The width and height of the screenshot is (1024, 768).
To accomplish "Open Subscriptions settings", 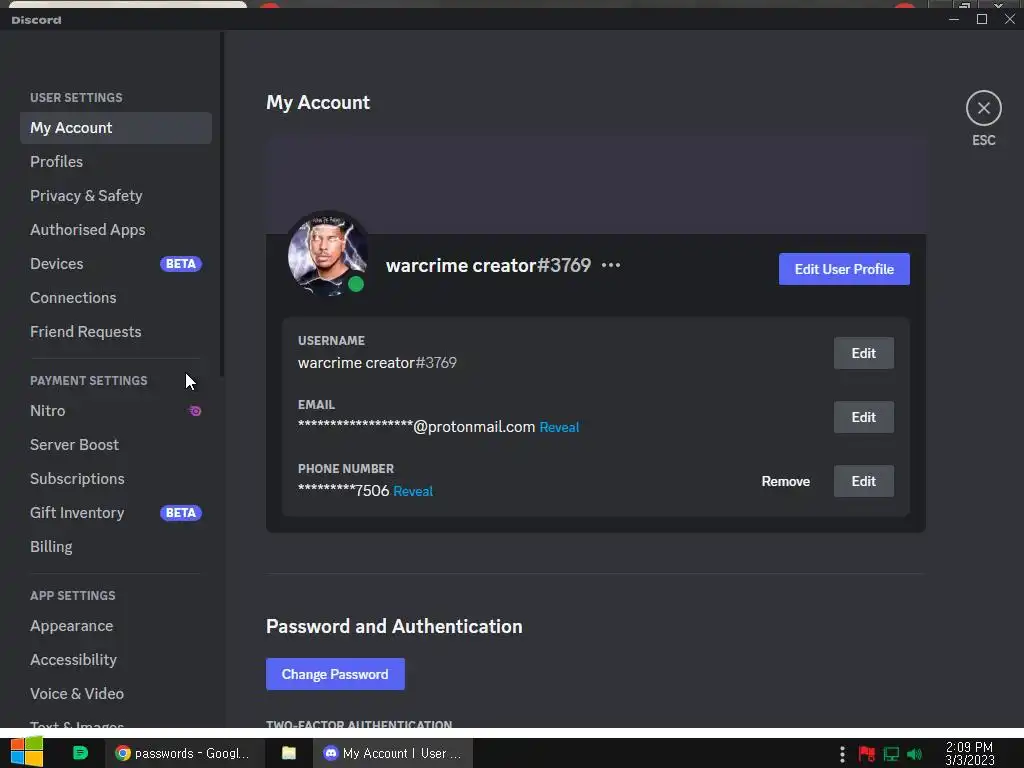I will pyautogui.click(x=116, y=479).
